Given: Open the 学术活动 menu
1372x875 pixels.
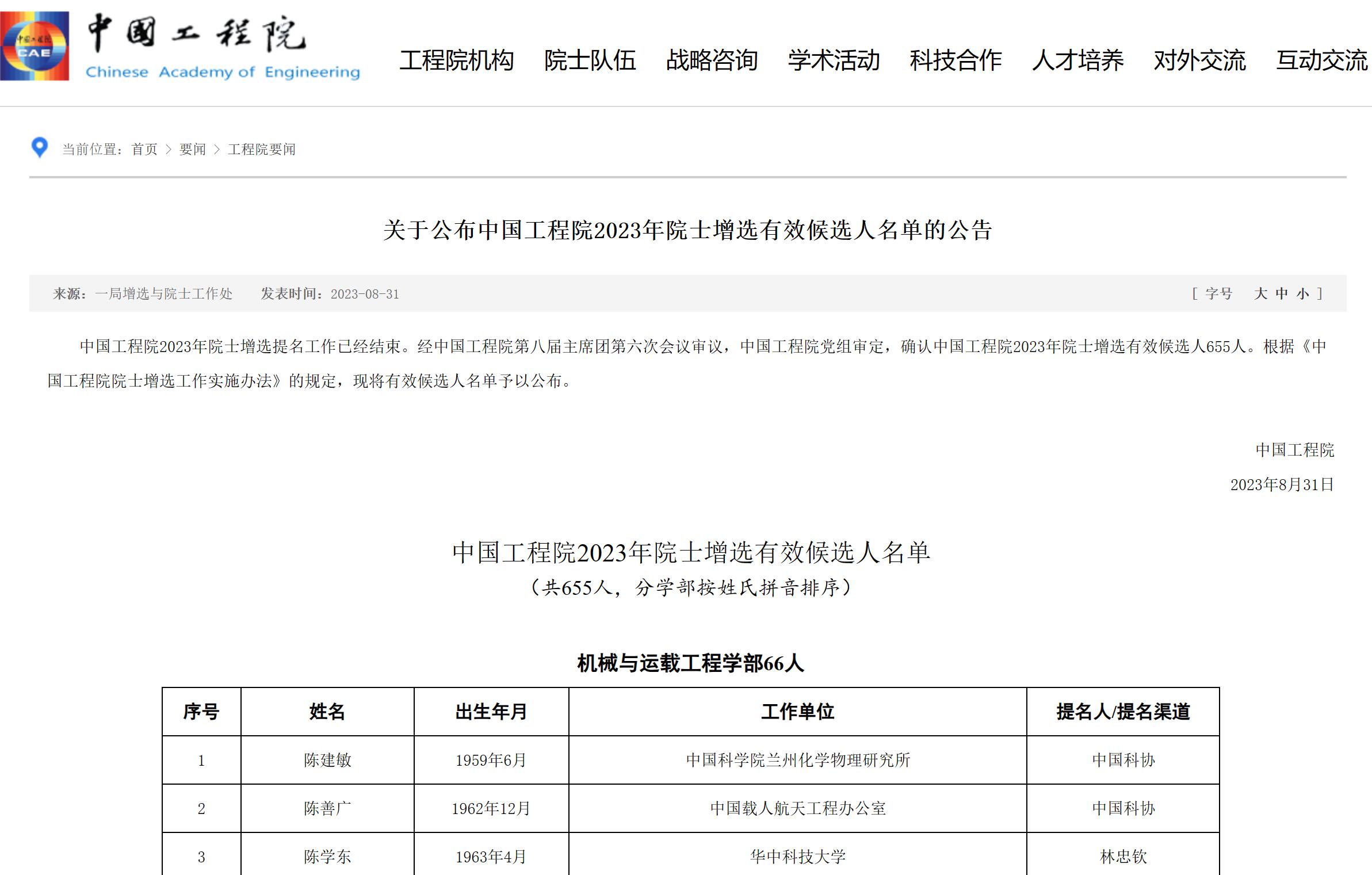Looking at the screenshot, I should point(834,60).
